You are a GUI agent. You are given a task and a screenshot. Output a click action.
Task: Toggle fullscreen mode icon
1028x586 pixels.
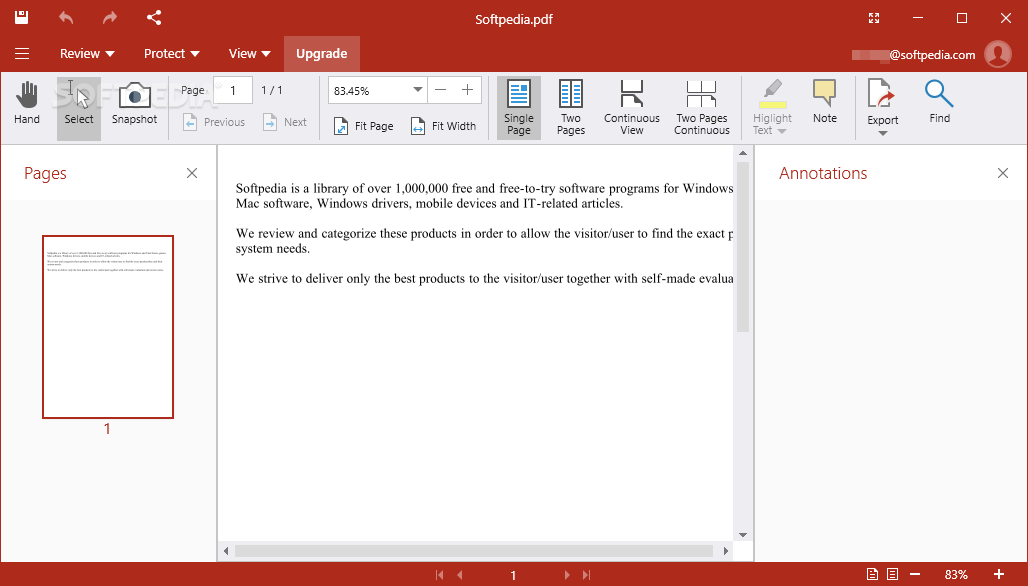point(874,18)
